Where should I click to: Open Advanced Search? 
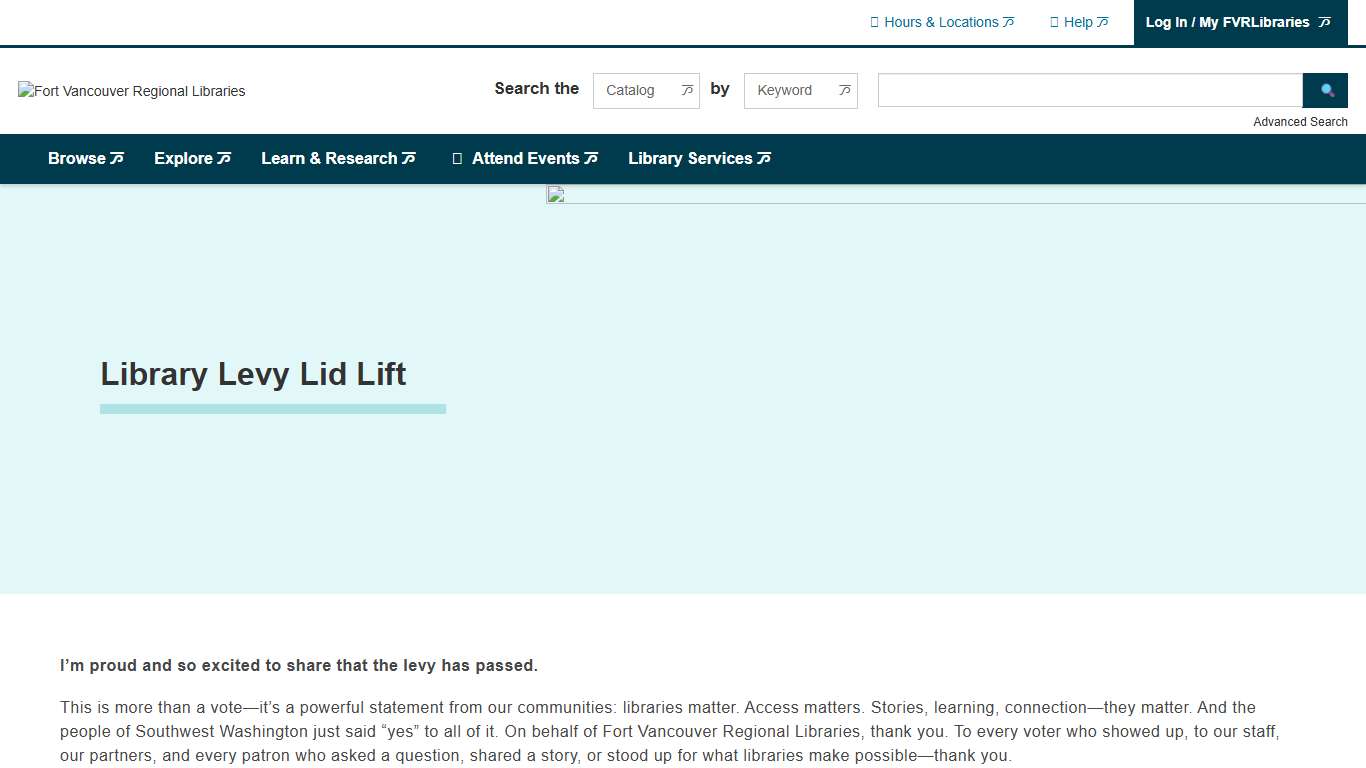pyautogui.click(x=1300, y=121)
